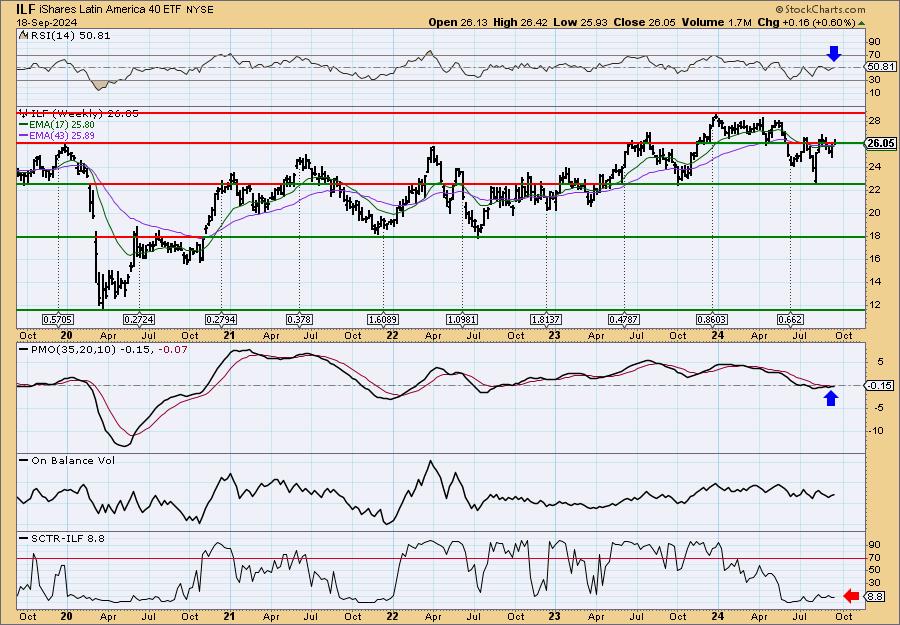Click the Low 25.93 value

[580, 22]
